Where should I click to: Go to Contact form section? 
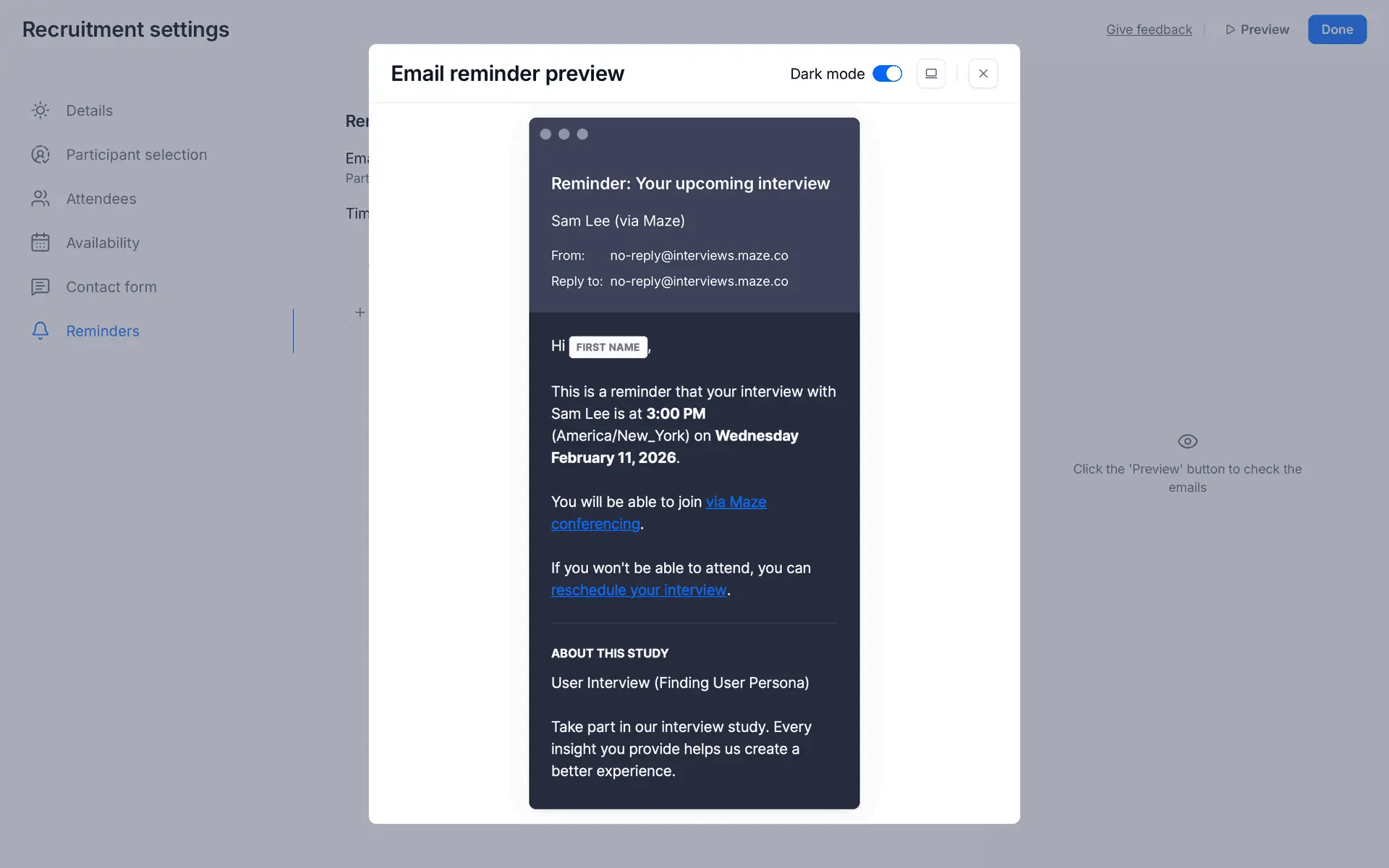tap(111, 287)
